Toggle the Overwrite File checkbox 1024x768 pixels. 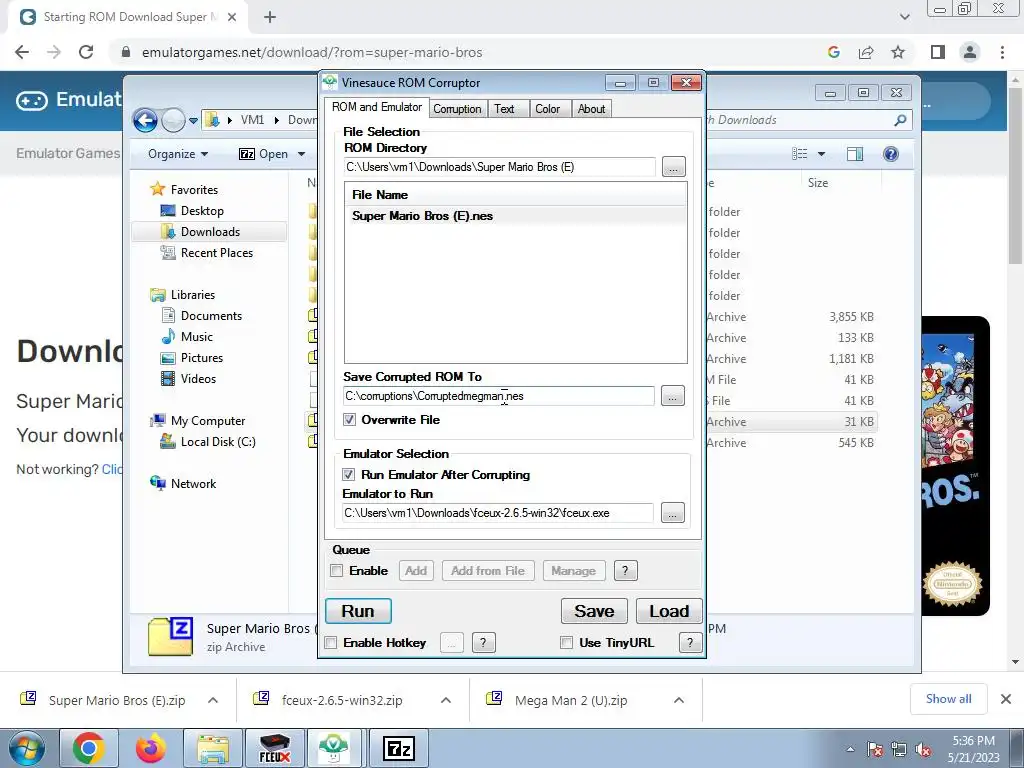click(x=349, y=420)
